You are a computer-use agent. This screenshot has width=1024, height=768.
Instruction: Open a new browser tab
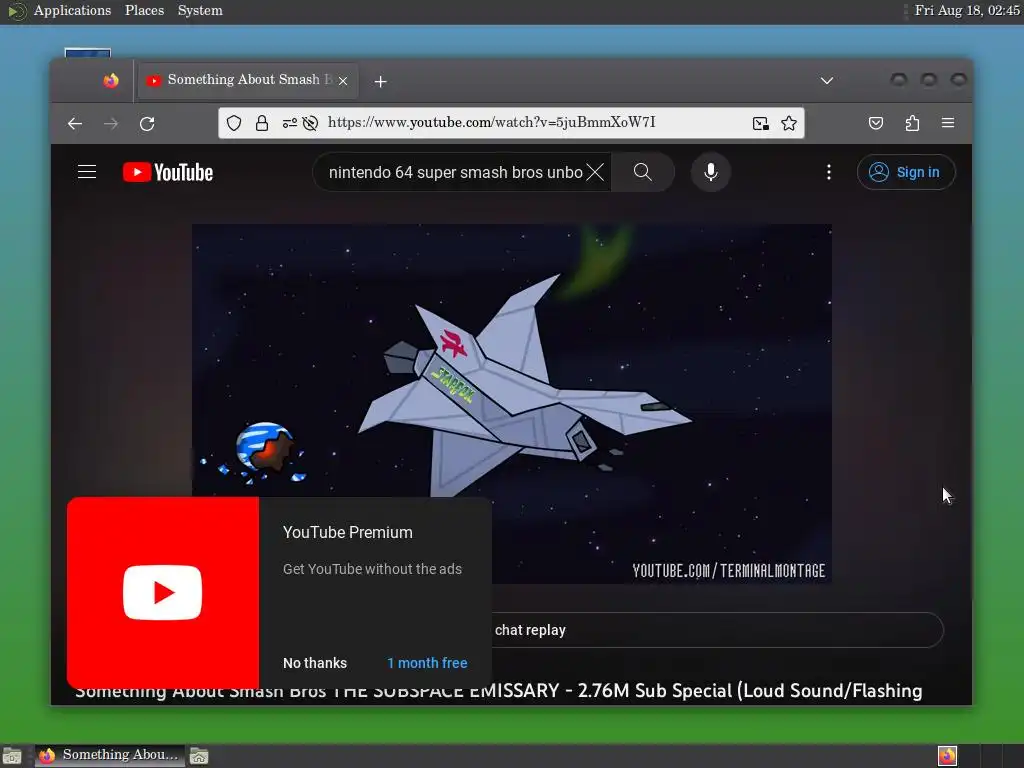point(381,81)
